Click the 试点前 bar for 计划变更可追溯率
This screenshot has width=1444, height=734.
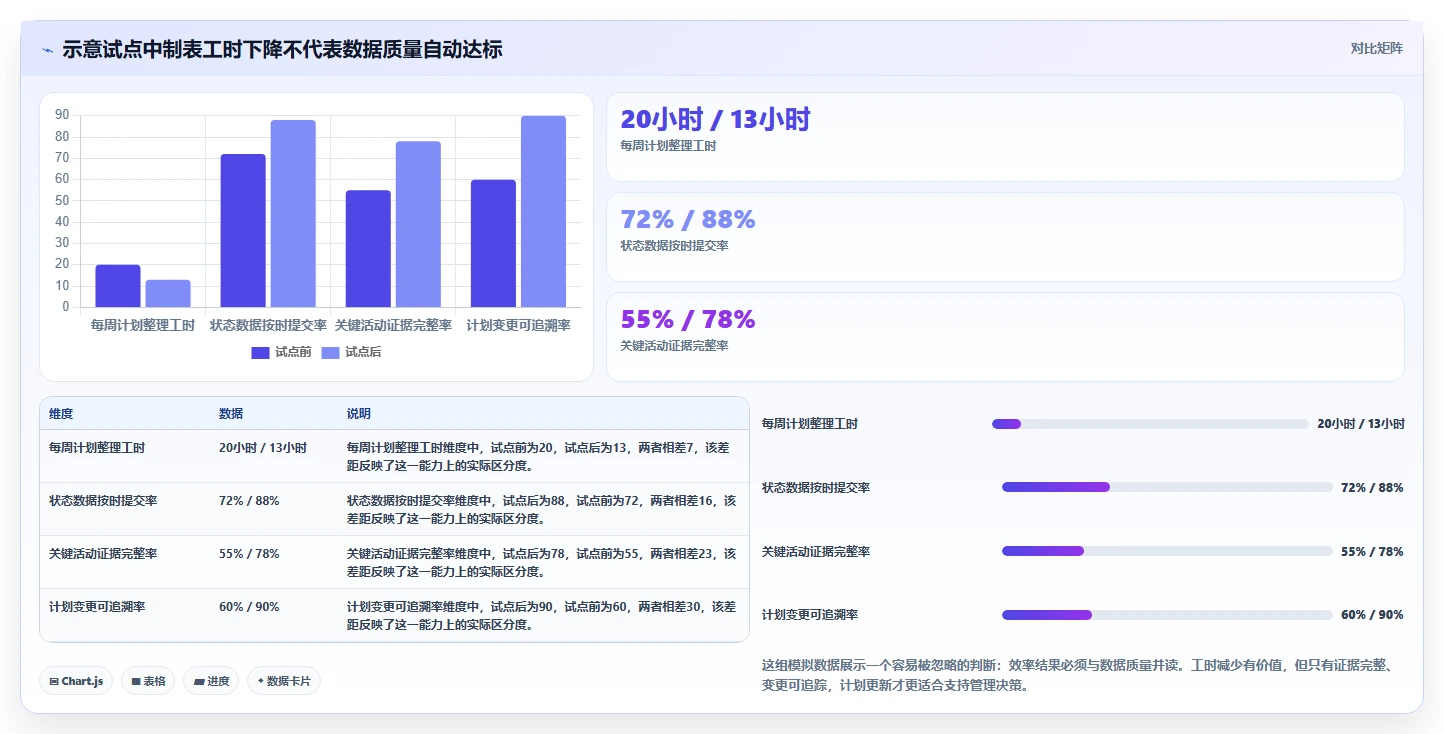click(493, 243)
